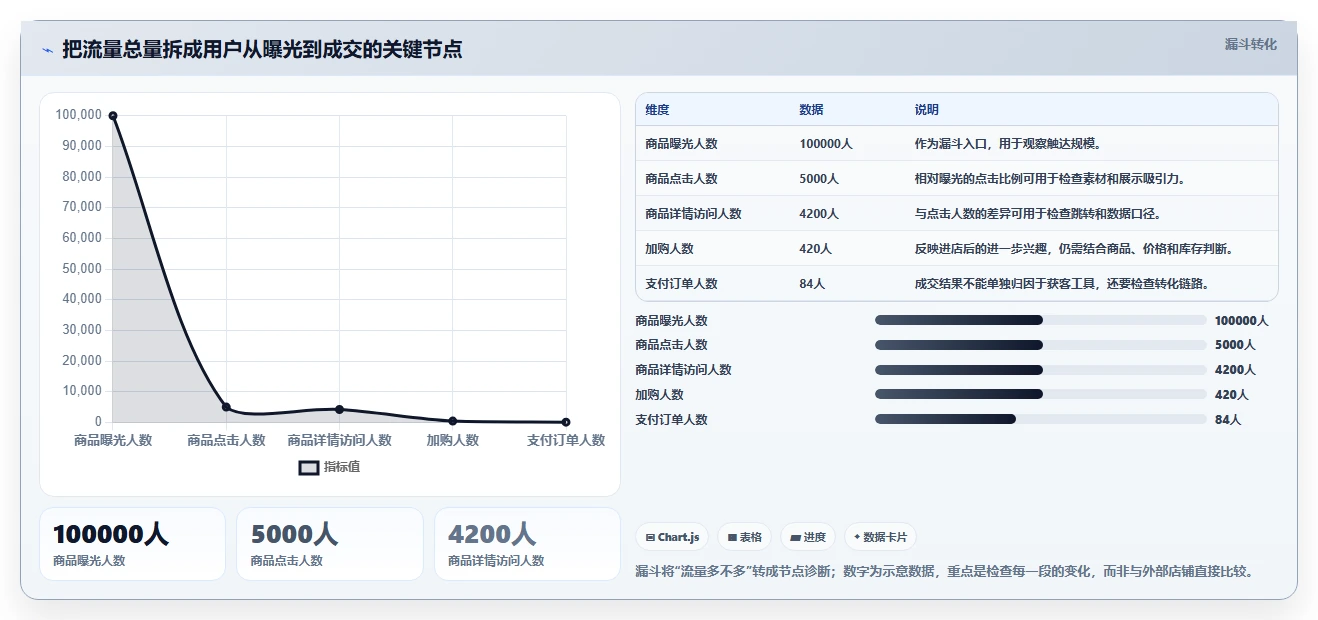Click the 支付订单人数 progress bar

click(1040, 419)
